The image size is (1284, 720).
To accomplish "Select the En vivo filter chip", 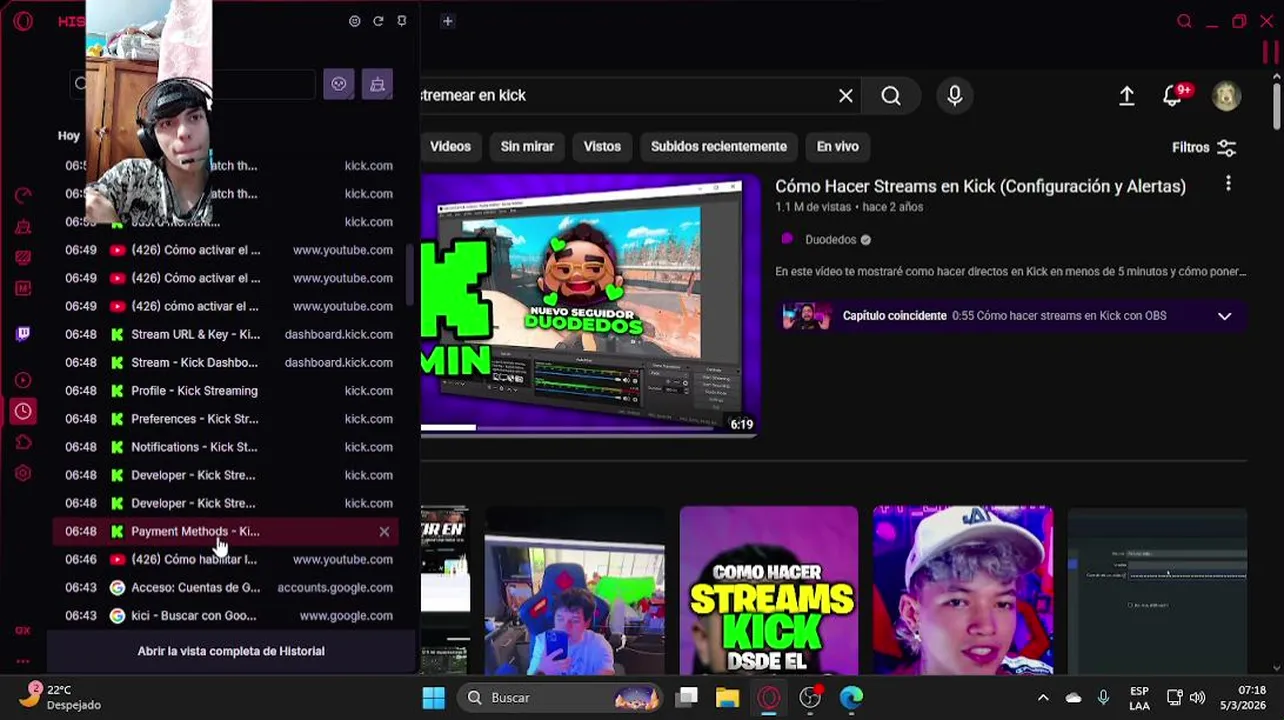I will 837,146.
